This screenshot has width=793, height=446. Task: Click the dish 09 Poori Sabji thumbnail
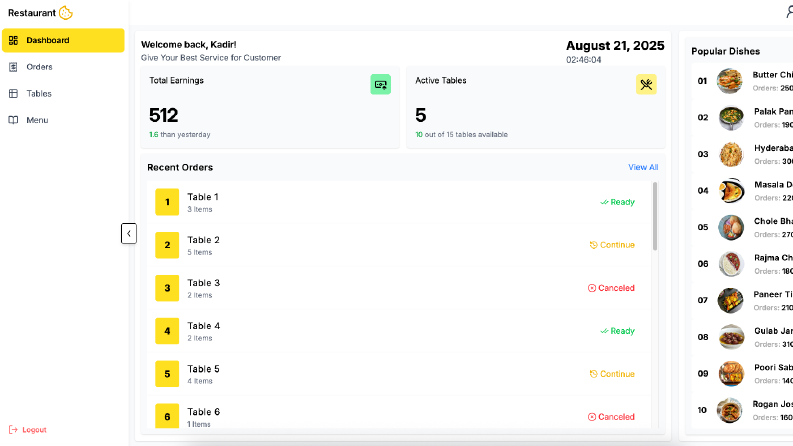coord(731,373)
